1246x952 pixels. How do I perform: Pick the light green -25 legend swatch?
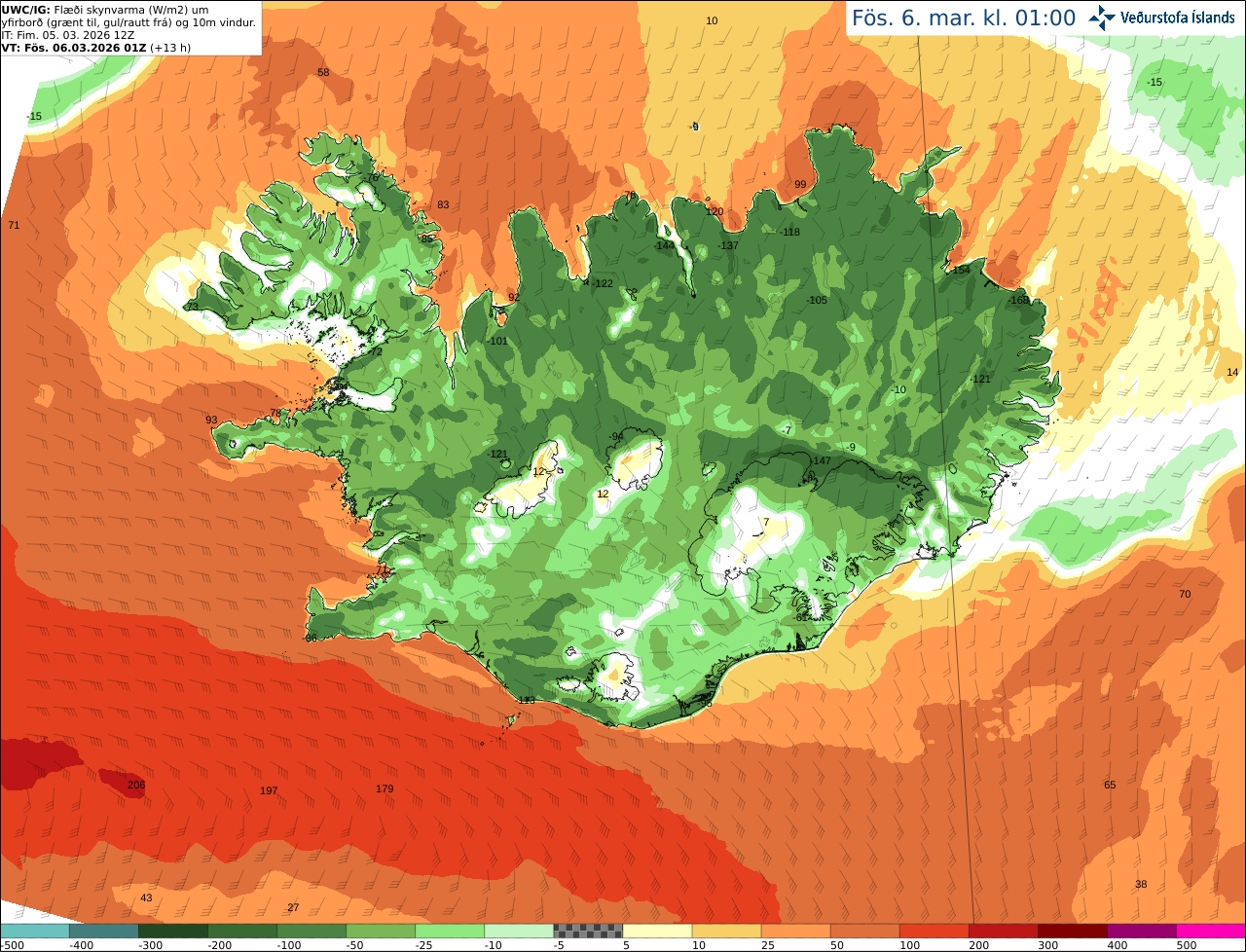[x=449, y=931]
